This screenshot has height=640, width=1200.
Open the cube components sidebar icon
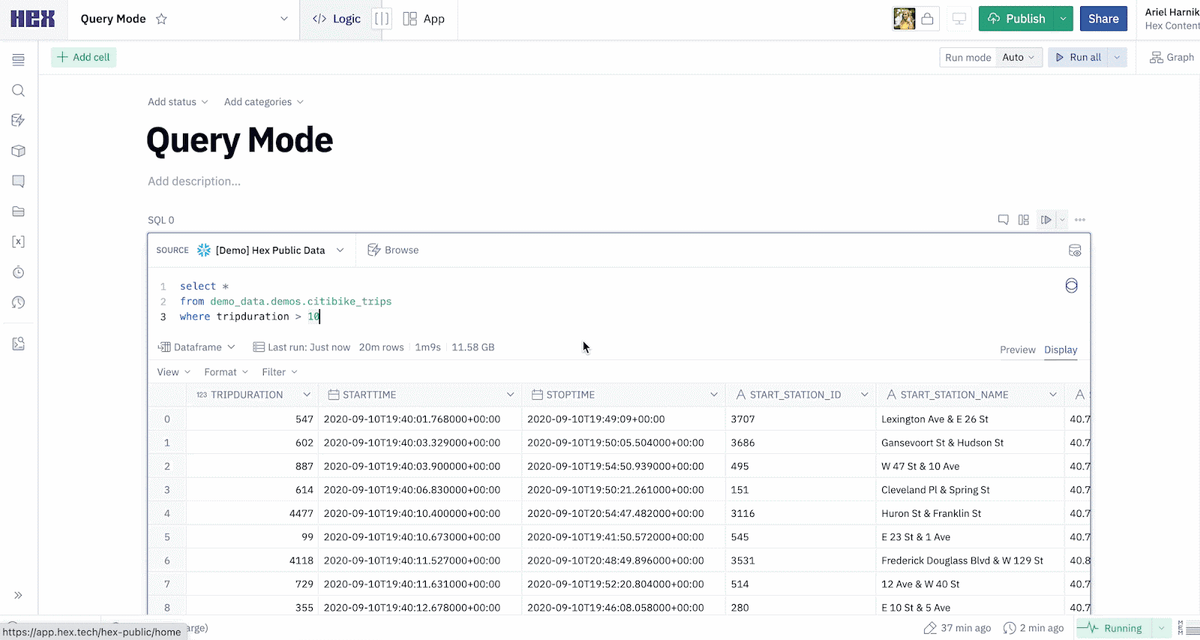click(18, 151)
